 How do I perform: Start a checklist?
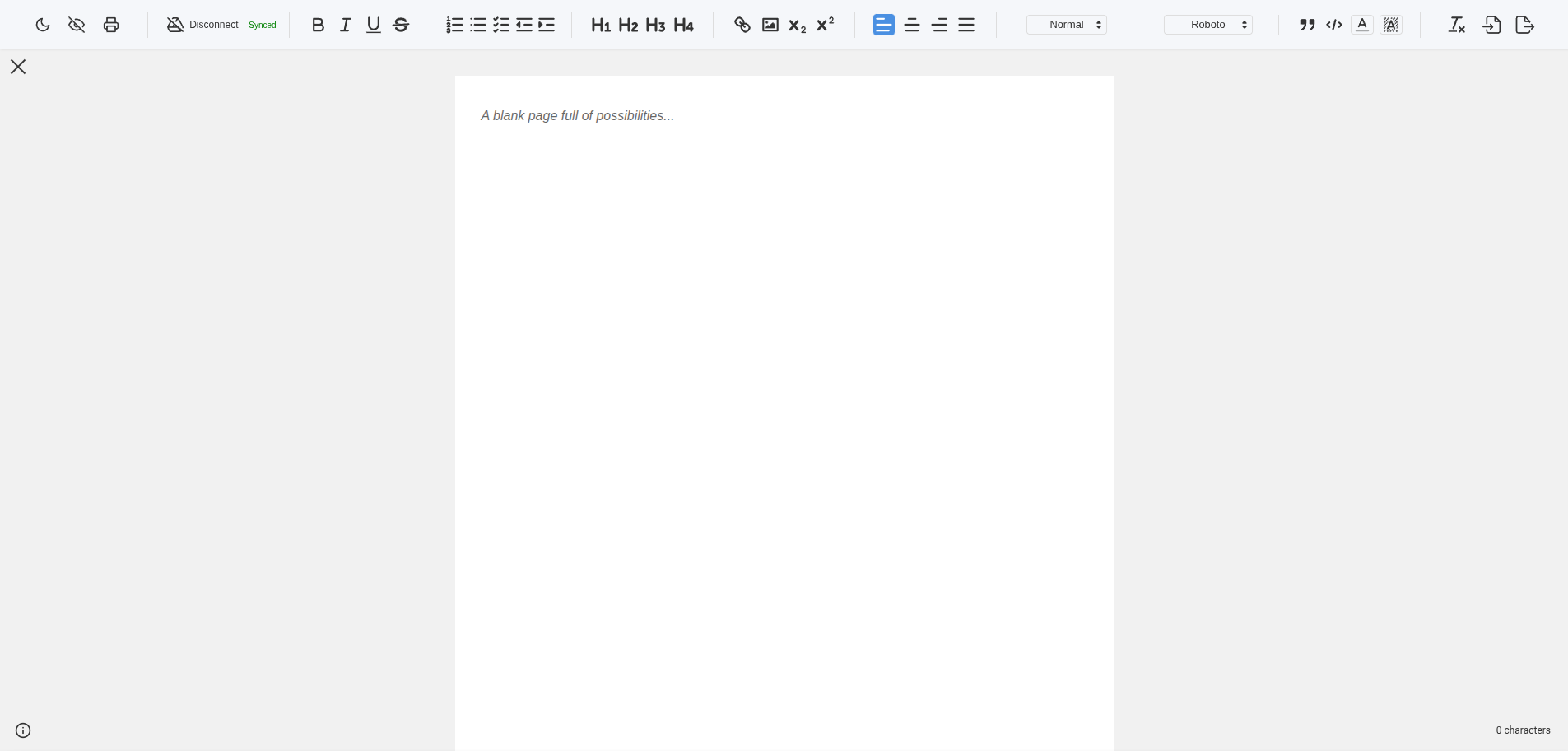tap(501, 25)
